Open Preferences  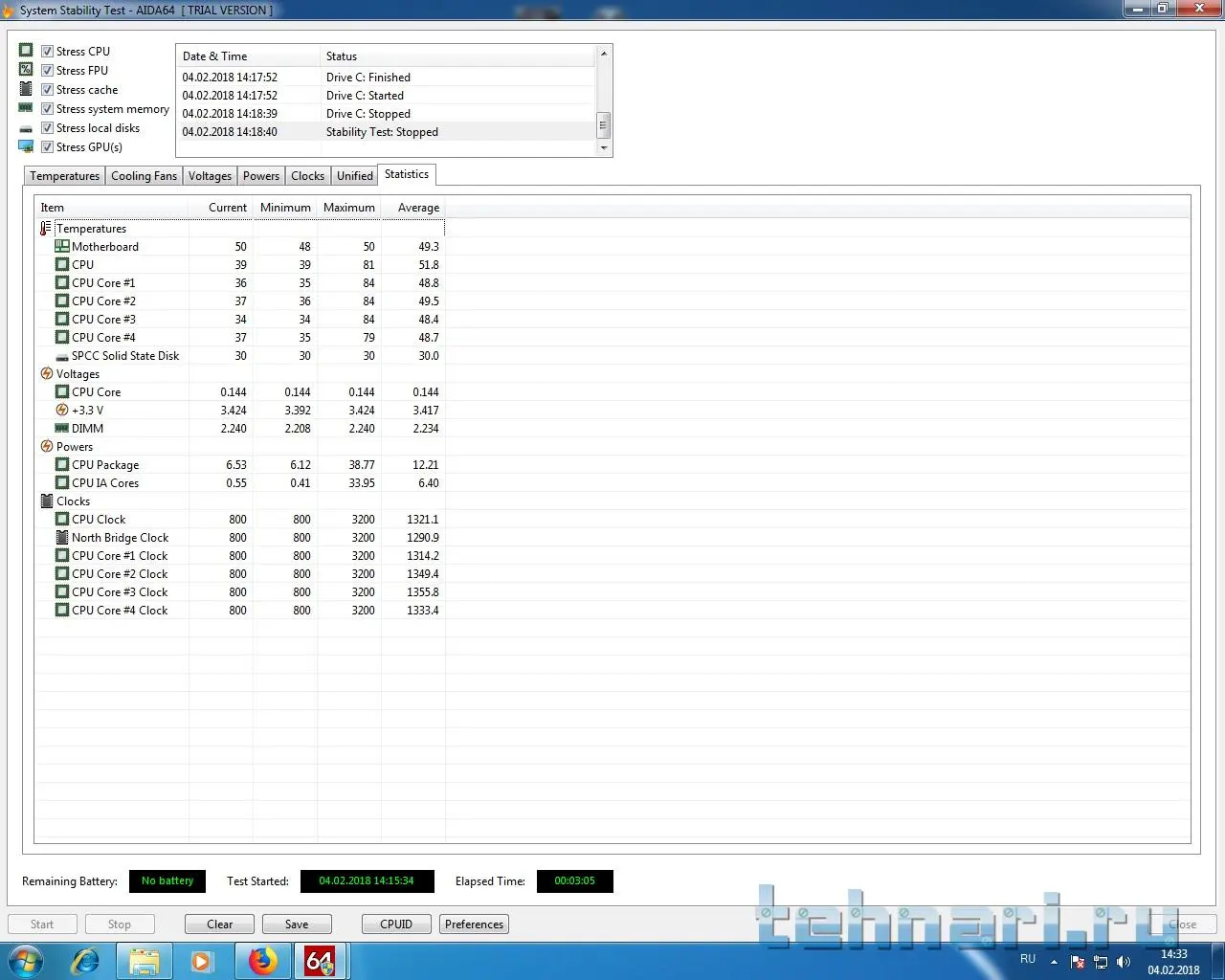[474, 924]
